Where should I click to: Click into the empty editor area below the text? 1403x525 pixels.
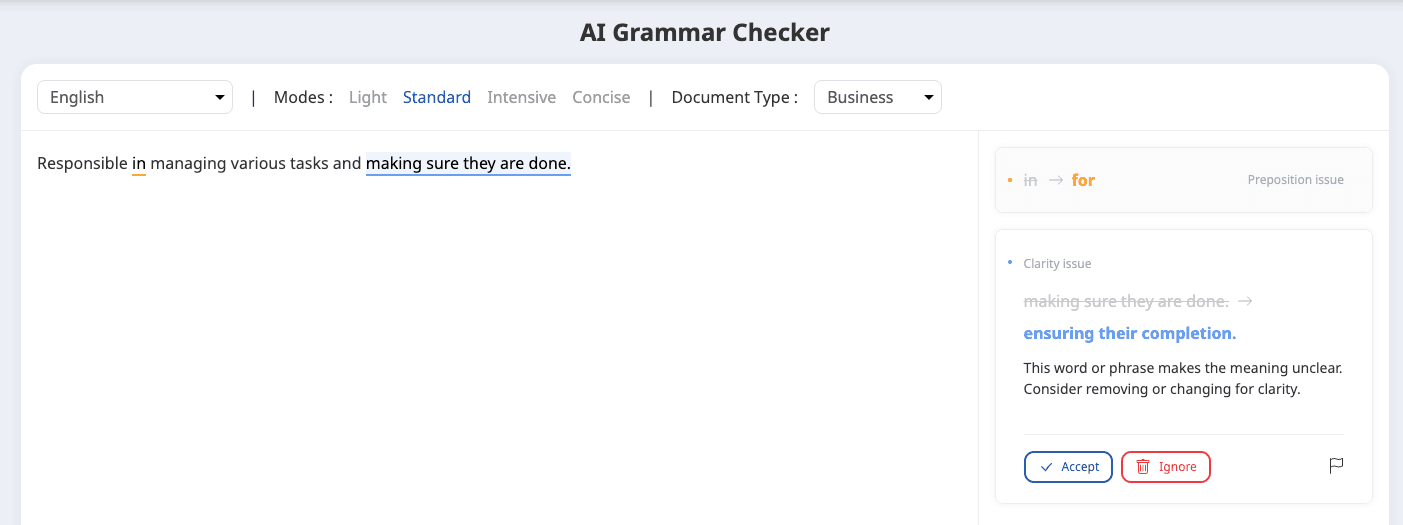498,350
